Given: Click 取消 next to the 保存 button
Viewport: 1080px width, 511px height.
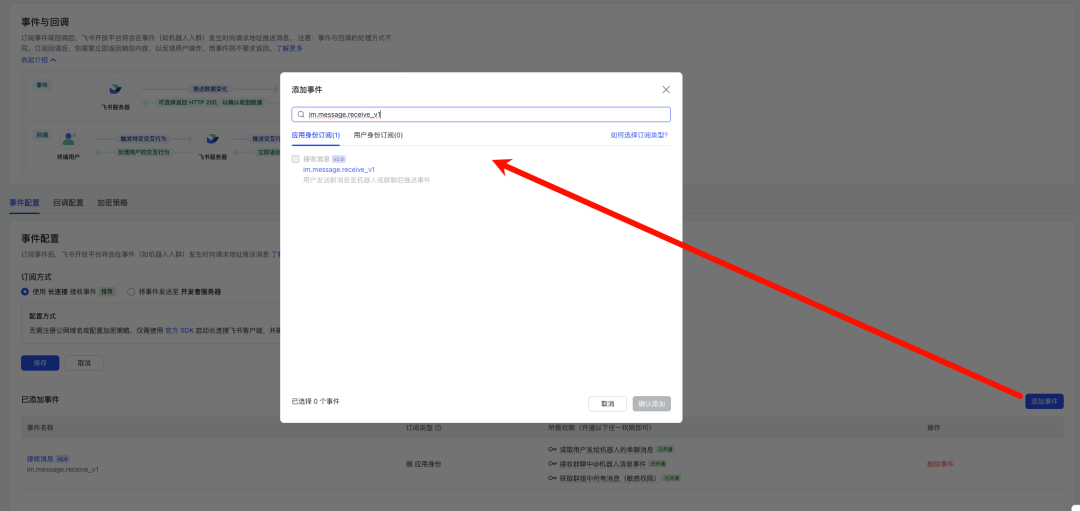Looking at the screenshot, I should 84,363.
